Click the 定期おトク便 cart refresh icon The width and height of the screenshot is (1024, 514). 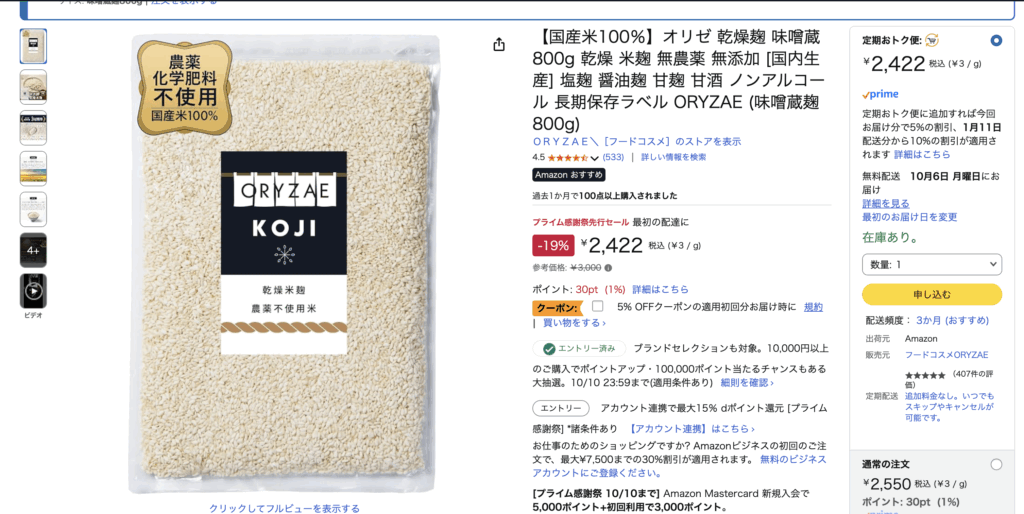tap(931, 40)
